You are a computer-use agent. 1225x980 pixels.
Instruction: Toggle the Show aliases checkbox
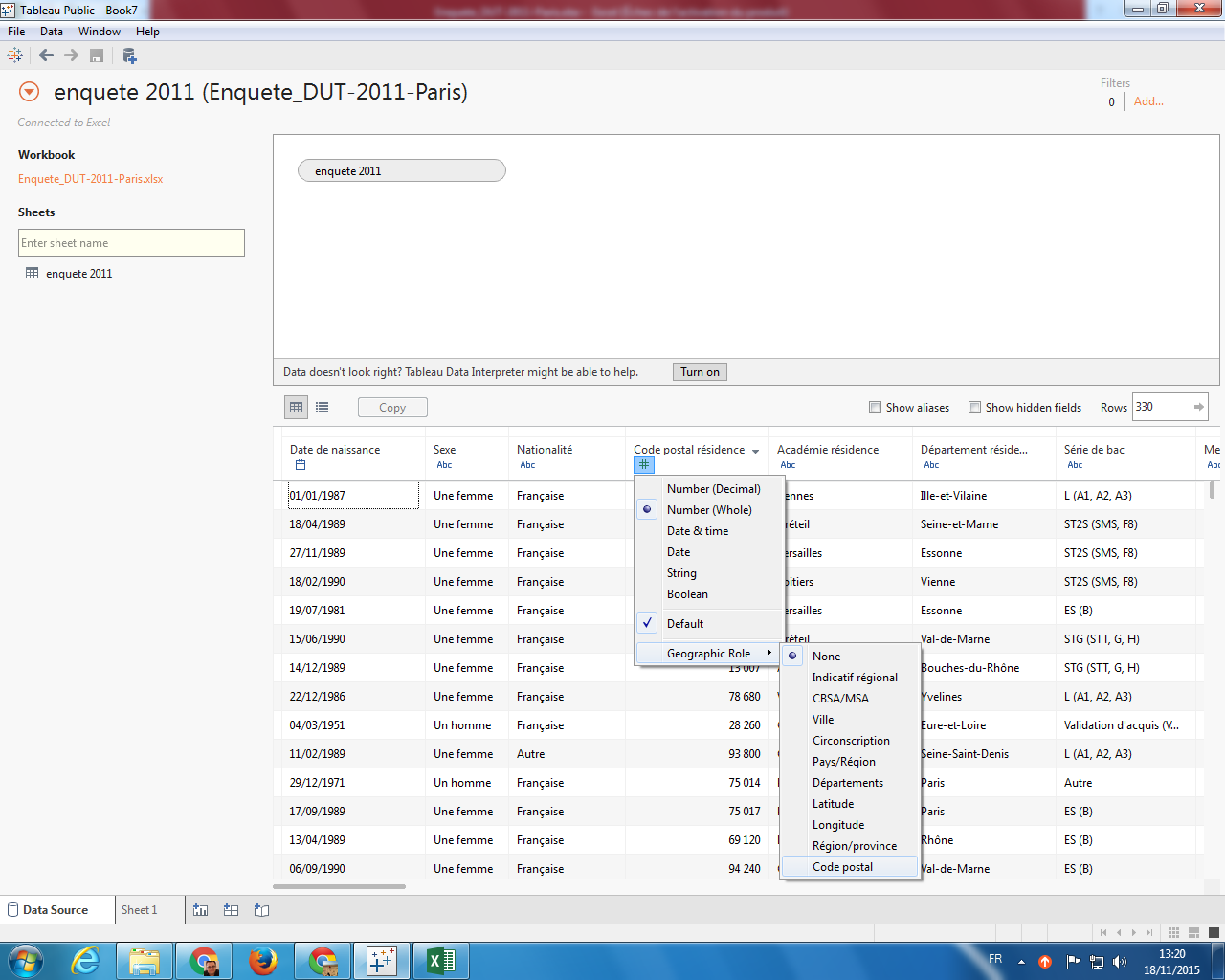pos(875,408)
